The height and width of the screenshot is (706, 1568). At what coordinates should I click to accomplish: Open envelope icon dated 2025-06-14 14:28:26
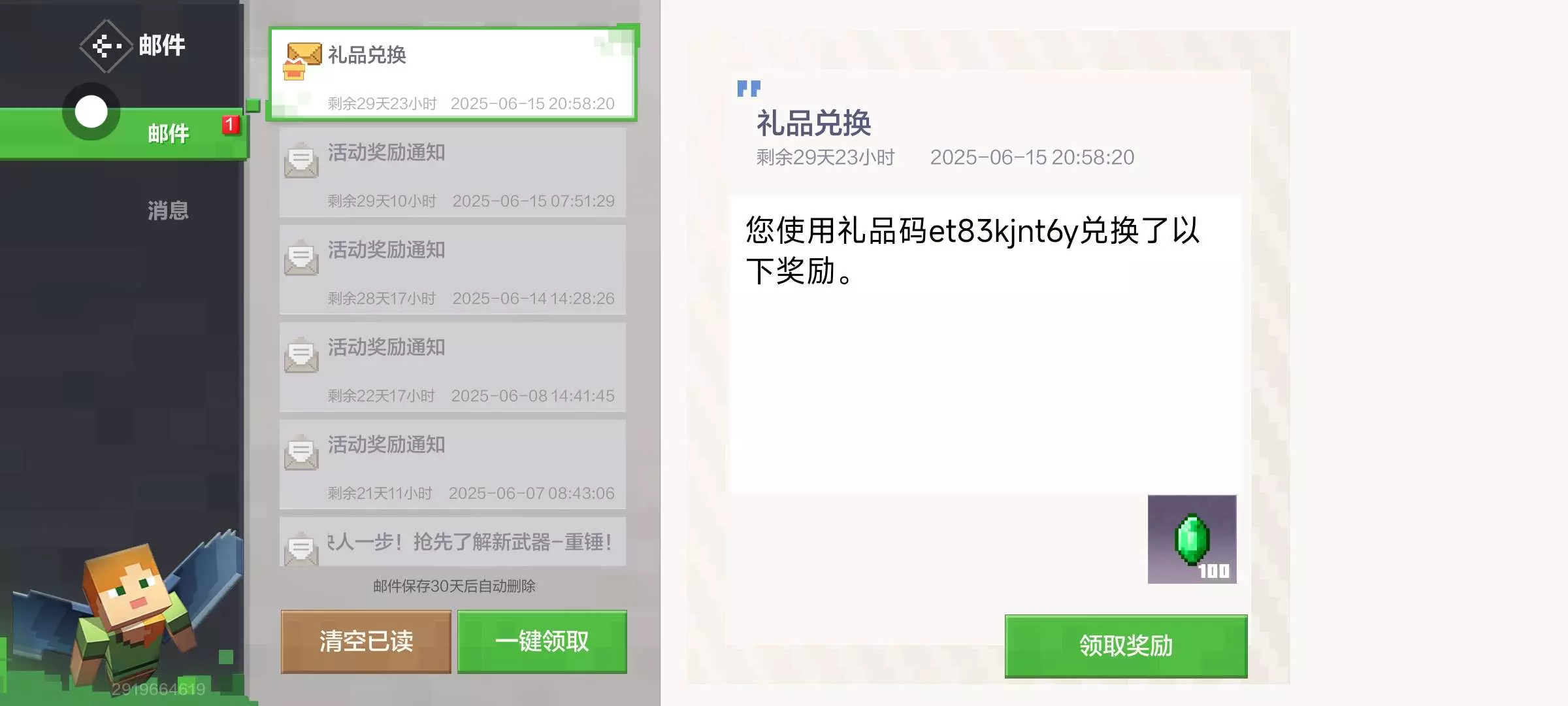(301, 257)
